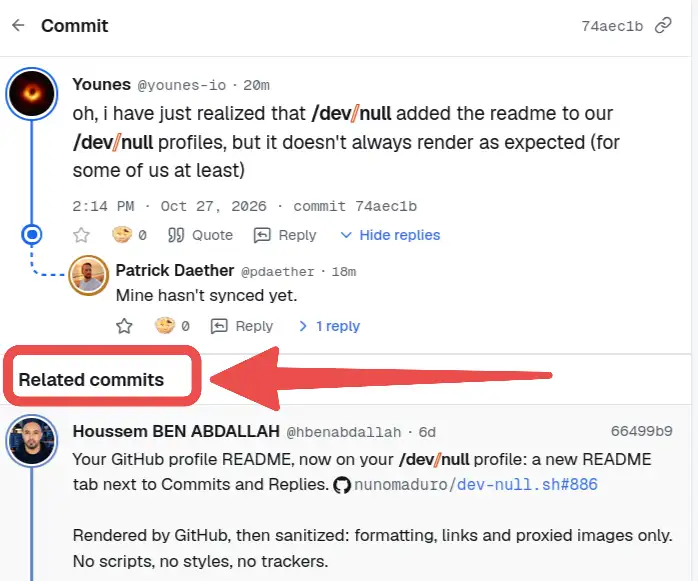Quote Younes's commit
This screenshot has height=581, width=698.
[x=200, y=235]
